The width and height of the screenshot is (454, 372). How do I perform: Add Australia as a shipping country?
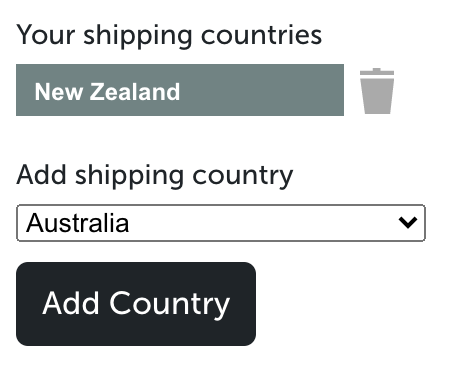pos(136,304)
